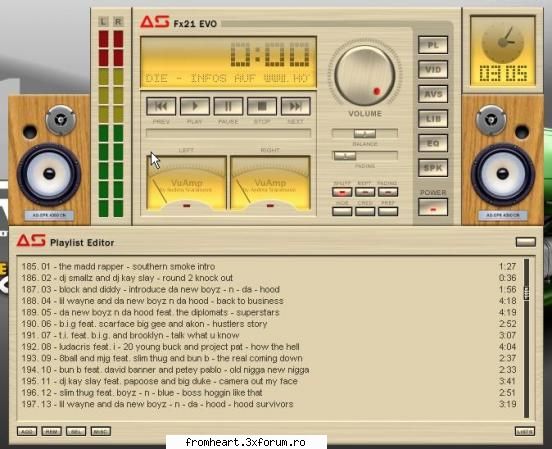The height and width of the screenshot is (449, 552).
Task: Select track 195 camera out my face
Action: [x=269, y=381]
